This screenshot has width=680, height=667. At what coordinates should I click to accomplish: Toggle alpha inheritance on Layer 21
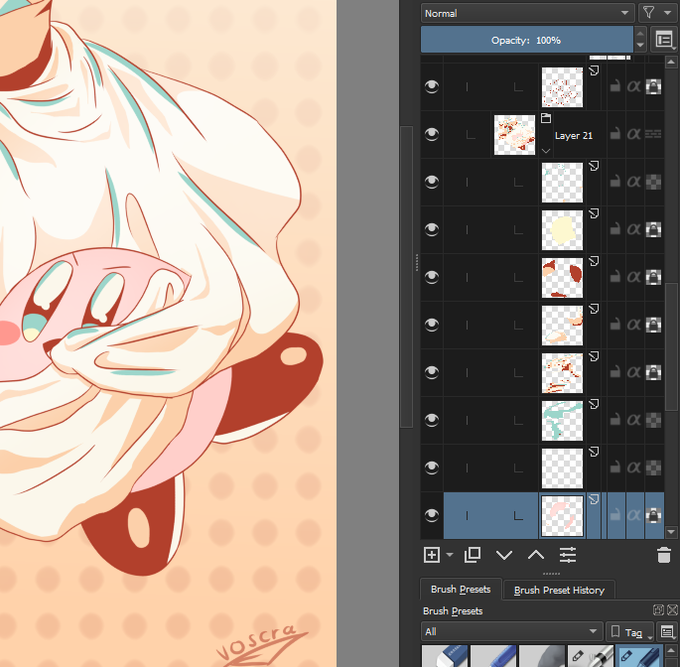(634, 134)
